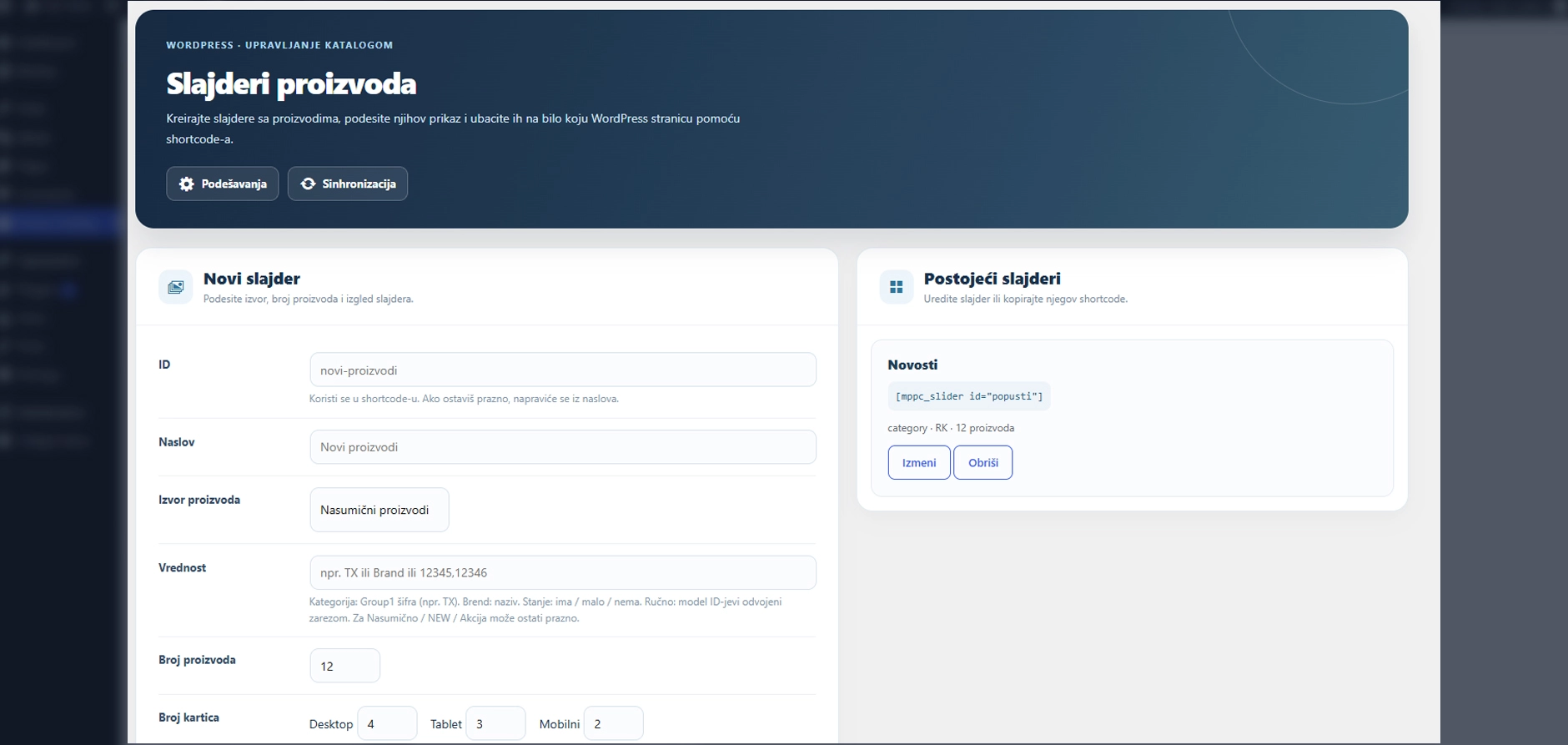1568x745 pixels.
Task: Delete the Novosti slider with Obriši
Action: pyautogui.click(x=983, y=462)
